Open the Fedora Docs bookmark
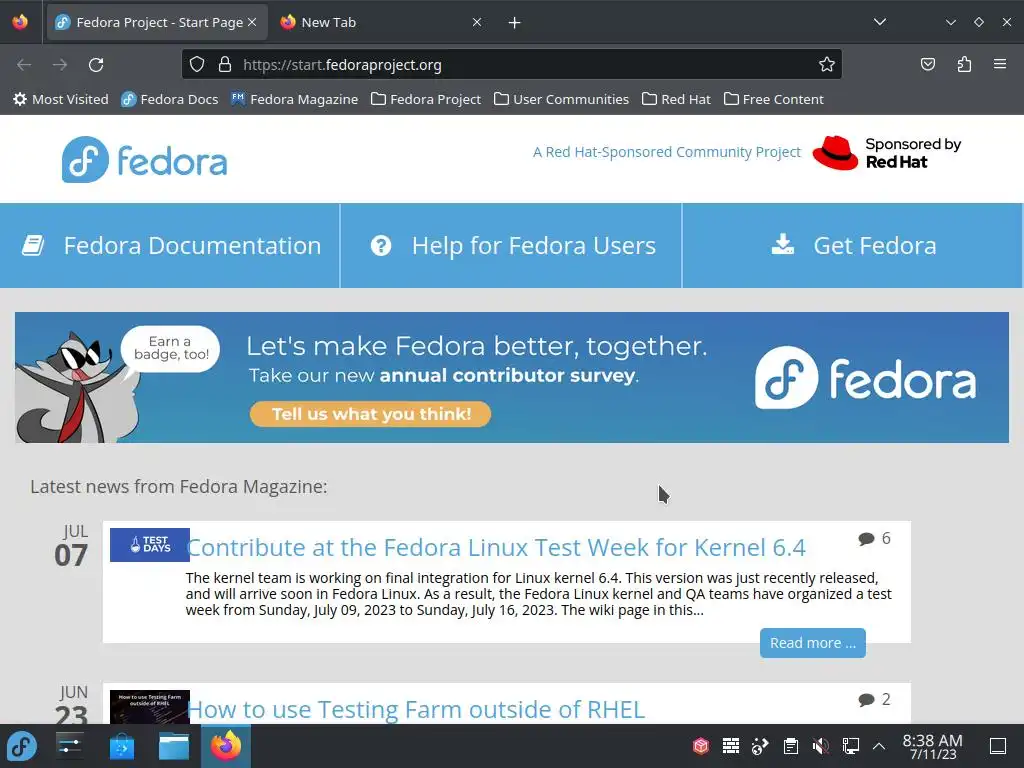The image size is (1024, 768). [170, 99]
